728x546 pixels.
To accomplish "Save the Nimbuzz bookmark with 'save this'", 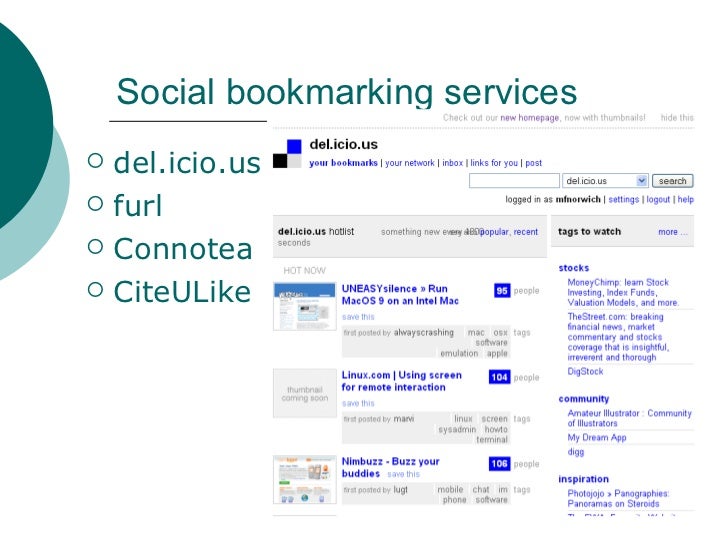I will tap(403, 474).
